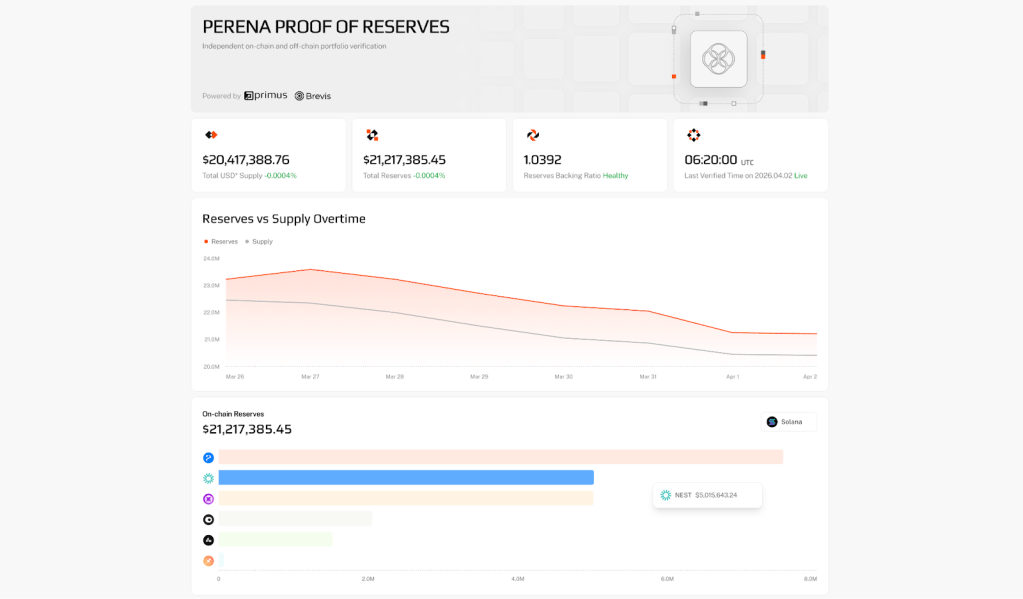
Task: Toggle the Supply series in chart legend
Action: click(x=259, y=241)
